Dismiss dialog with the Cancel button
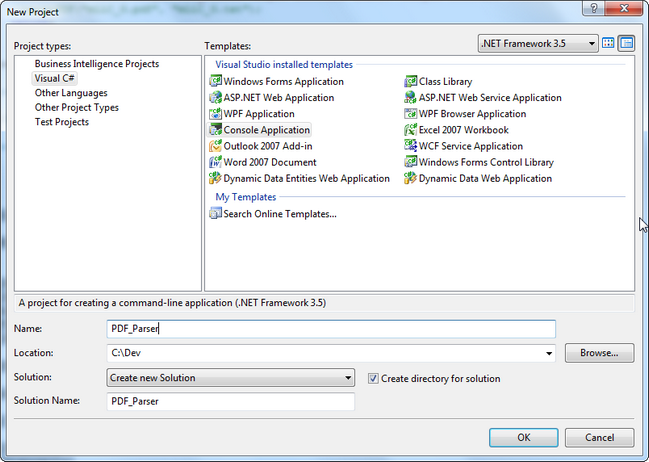 pyautogui.click(x=599, y=438)
